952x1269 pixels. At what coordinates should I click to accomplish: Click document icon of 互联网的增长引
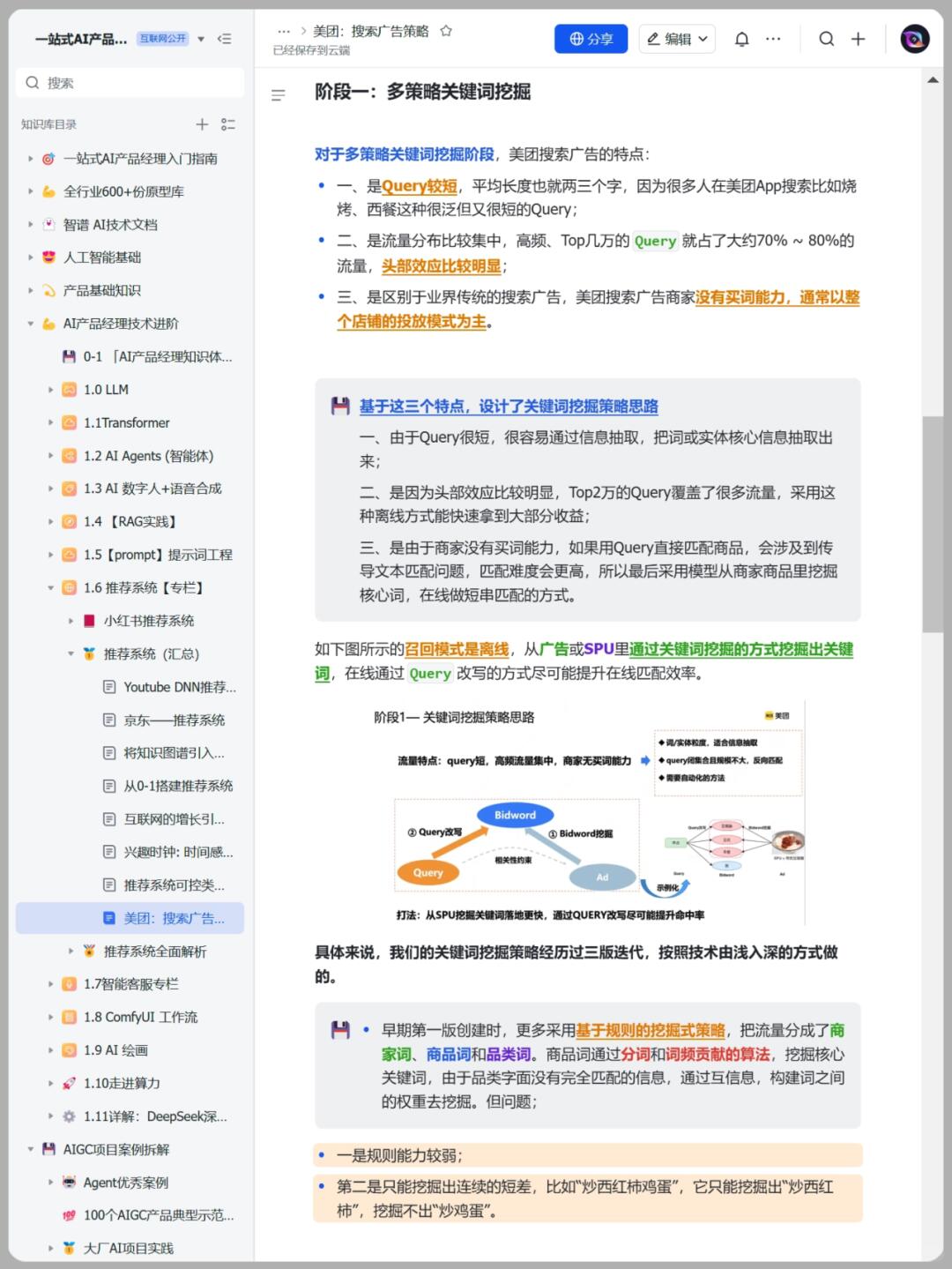click(109, 819)
